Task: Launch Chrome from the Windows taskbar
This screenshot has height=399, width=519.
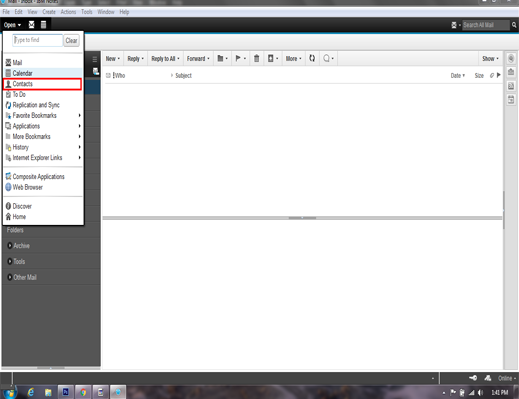Action: pyautogui.click(x=83, y=392)
